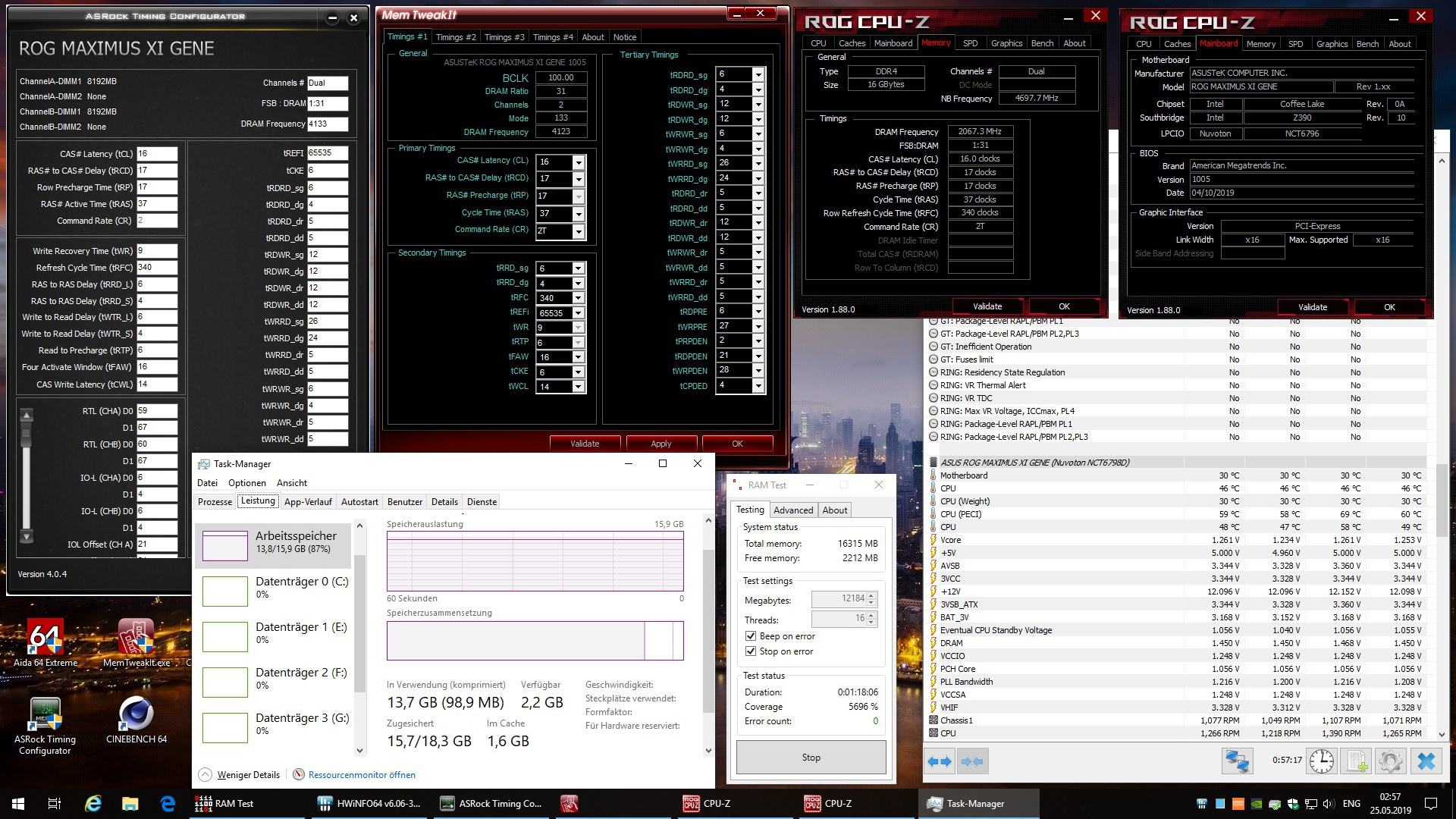The height and width of the screenshot is (819, 1456).
Task: Open the SPD tab in Memory CPU-Z
Action: (x=970, y=43)
